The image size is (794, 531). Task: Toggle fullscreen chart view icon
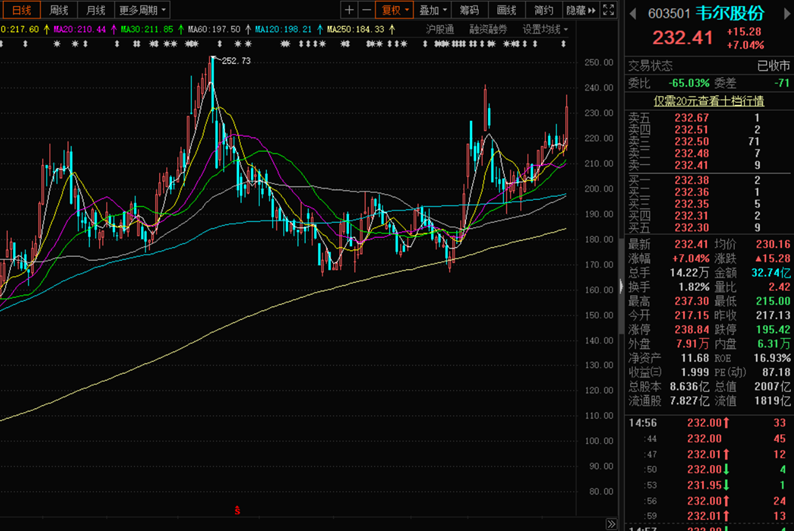pyautogui.click(x=609, y=10)
